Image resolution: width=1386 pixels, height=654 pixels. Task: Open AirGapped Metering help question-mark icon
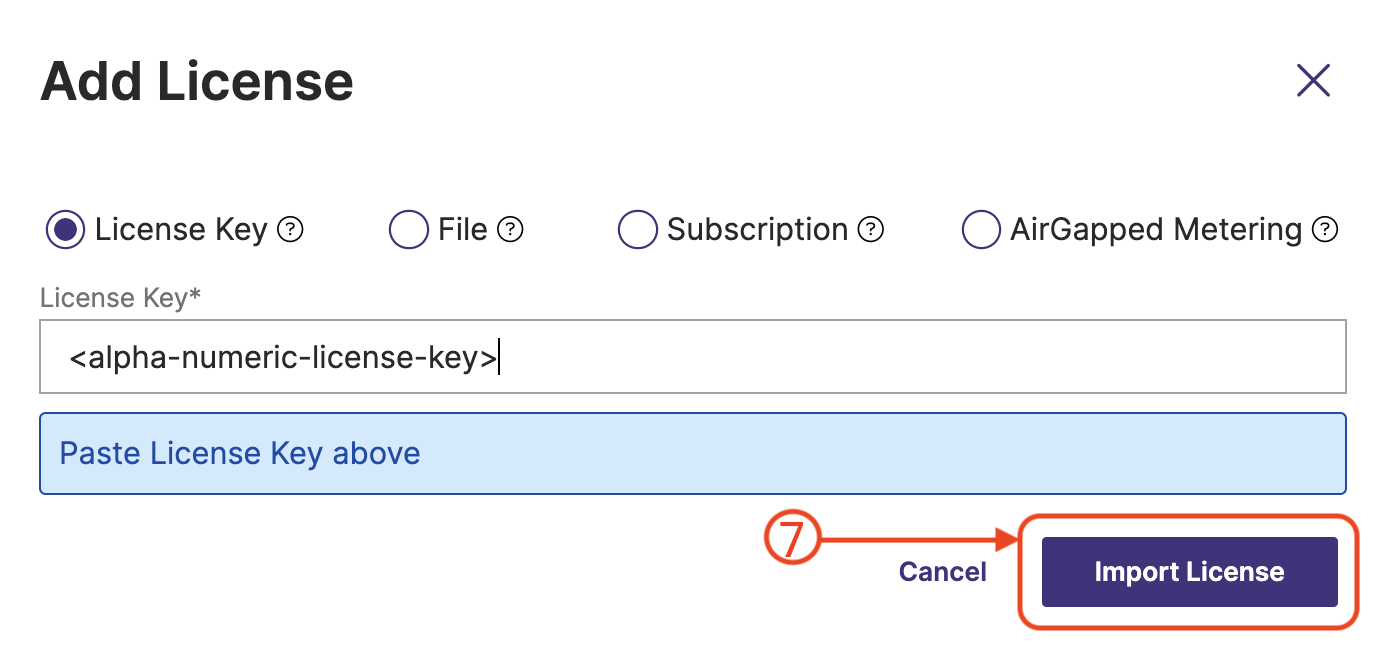(x=1325, y=230)
